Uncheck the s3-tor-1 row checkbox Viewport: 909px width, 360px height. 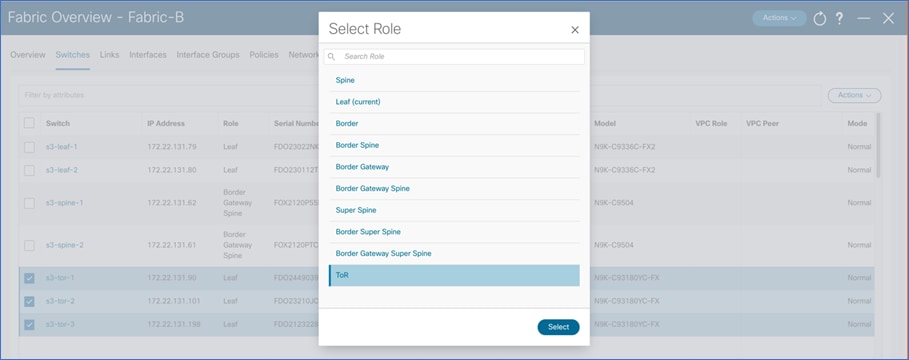coord(29,278)
